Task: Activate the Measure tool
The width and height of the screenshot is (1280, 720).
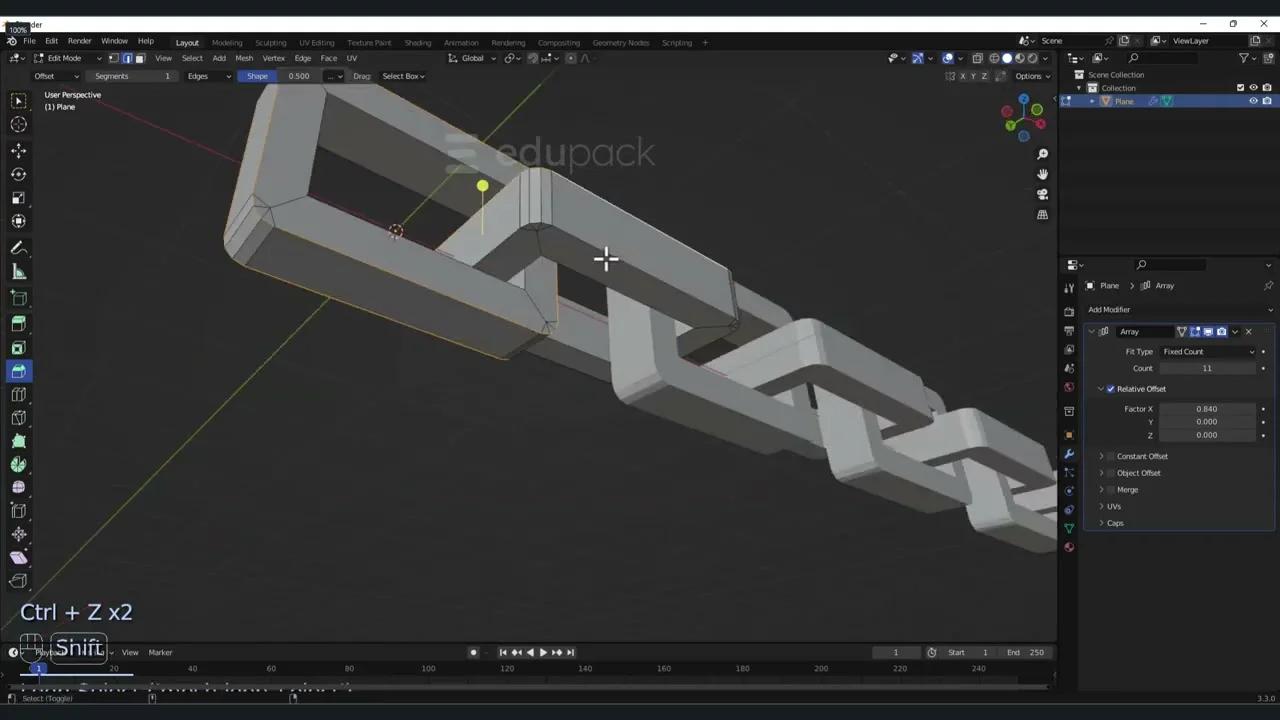Action: pos(18,271)
